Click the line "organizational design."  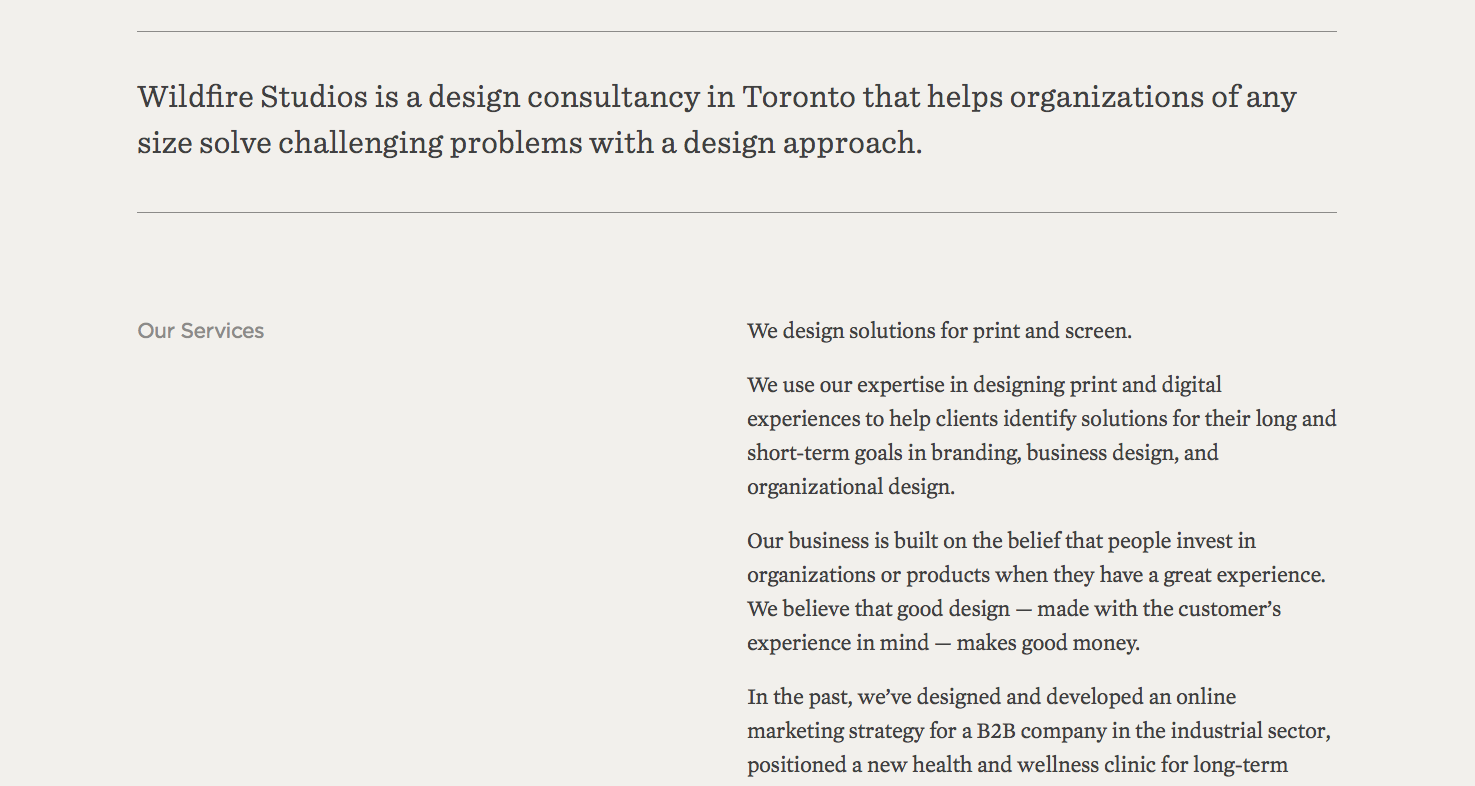[x=850, y=487]
